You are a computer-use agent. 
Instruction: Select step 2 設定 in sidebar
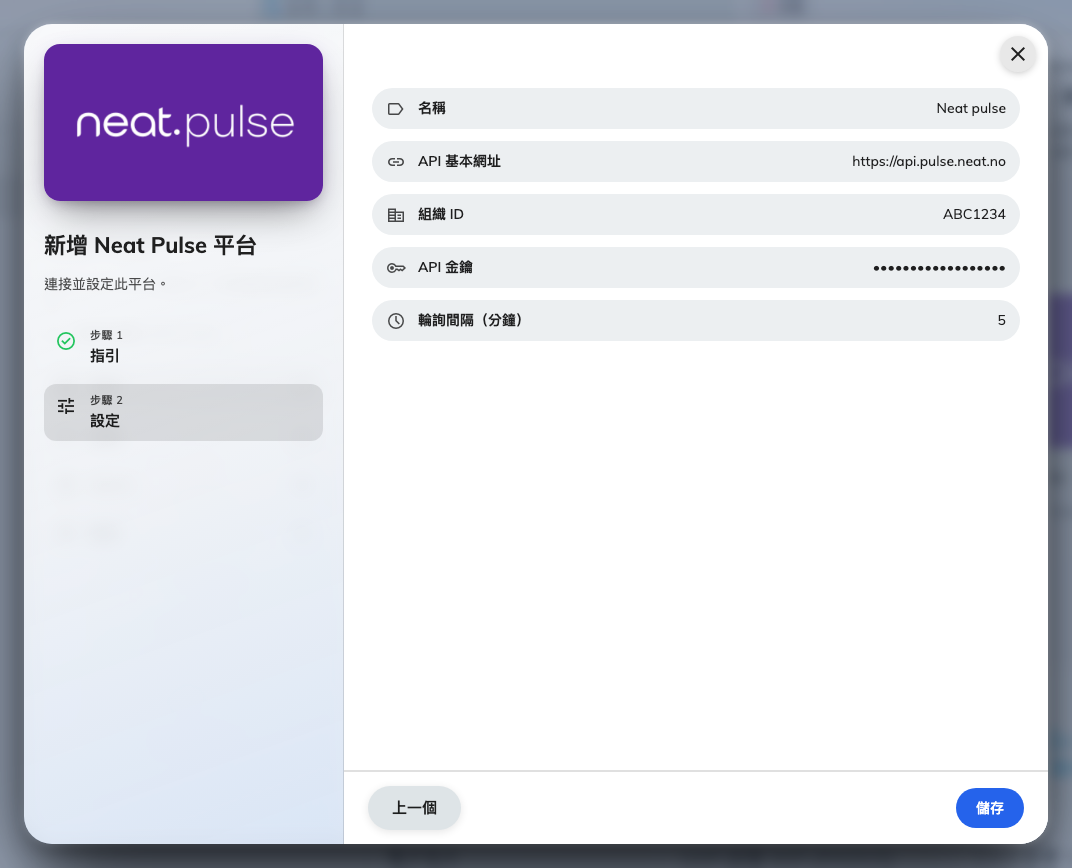(183, 412)
